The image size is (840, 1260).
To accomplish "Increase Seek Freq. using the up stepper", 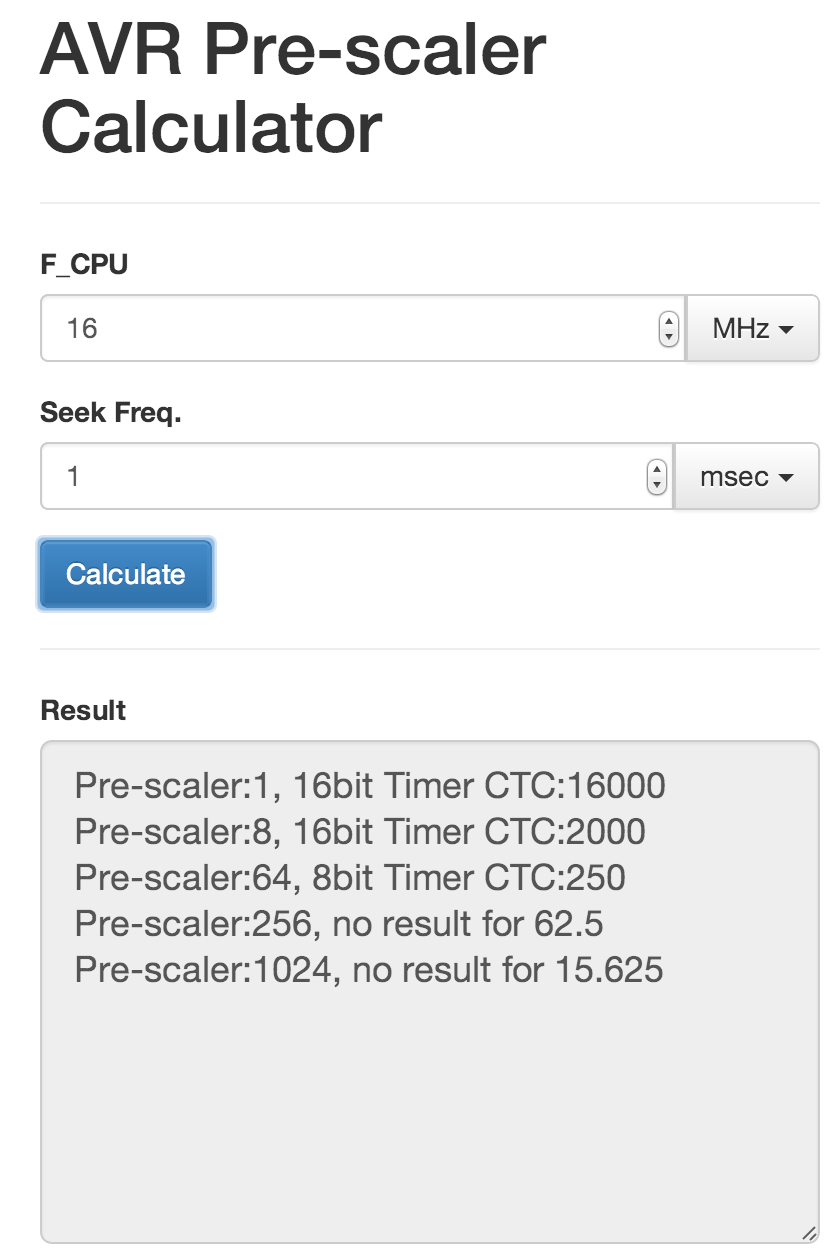I will pos(656,469).
